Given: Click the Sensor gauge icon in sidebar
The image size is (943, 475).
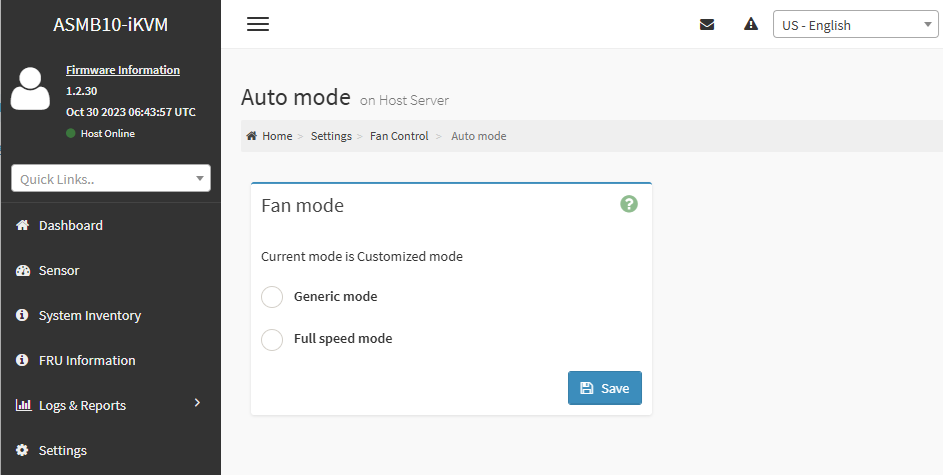Looking at the screenshot, I should pyautogui.click(x=22, y=270).
